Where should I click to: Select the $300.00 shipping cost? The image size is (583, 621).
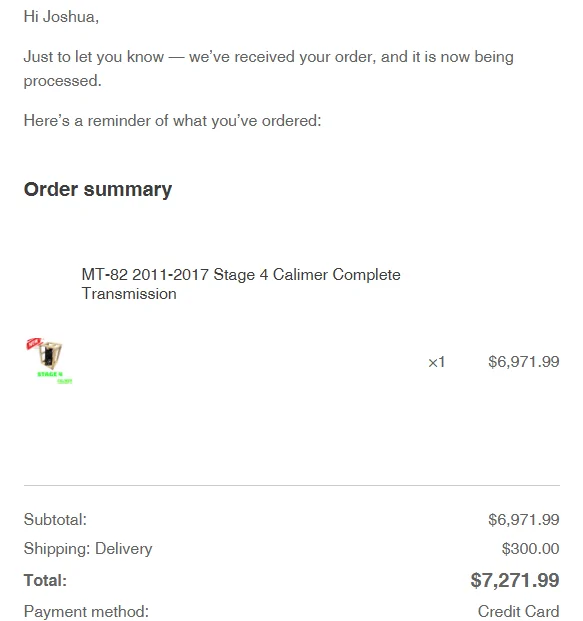530,549
